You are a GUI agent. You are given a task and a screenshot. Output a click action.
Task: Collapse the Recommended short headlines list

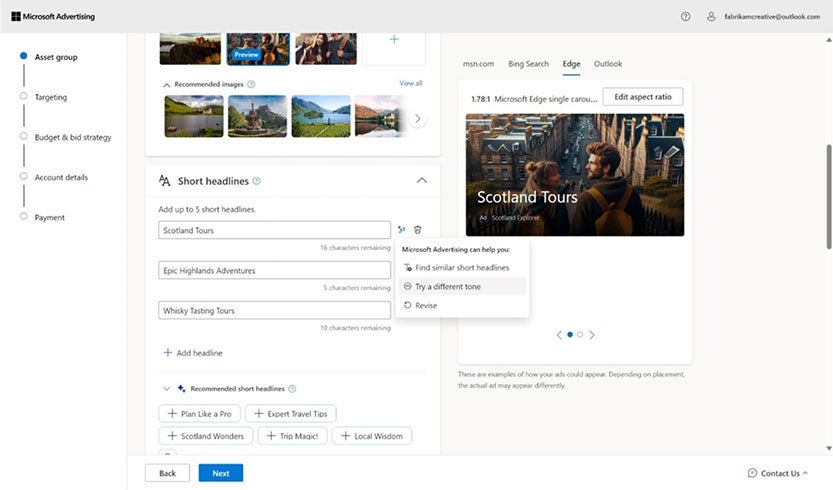point(166,388)
